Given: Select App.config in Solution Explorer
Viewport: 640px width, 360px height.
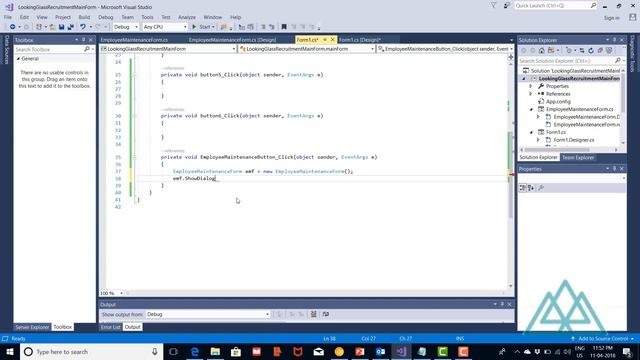Looking at the screenshot, I should (x=558, y=102).
